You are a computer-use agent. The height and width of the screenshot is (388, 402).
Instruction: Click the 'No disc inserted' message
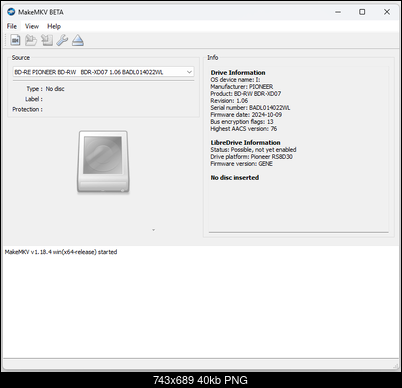(235, 178)
